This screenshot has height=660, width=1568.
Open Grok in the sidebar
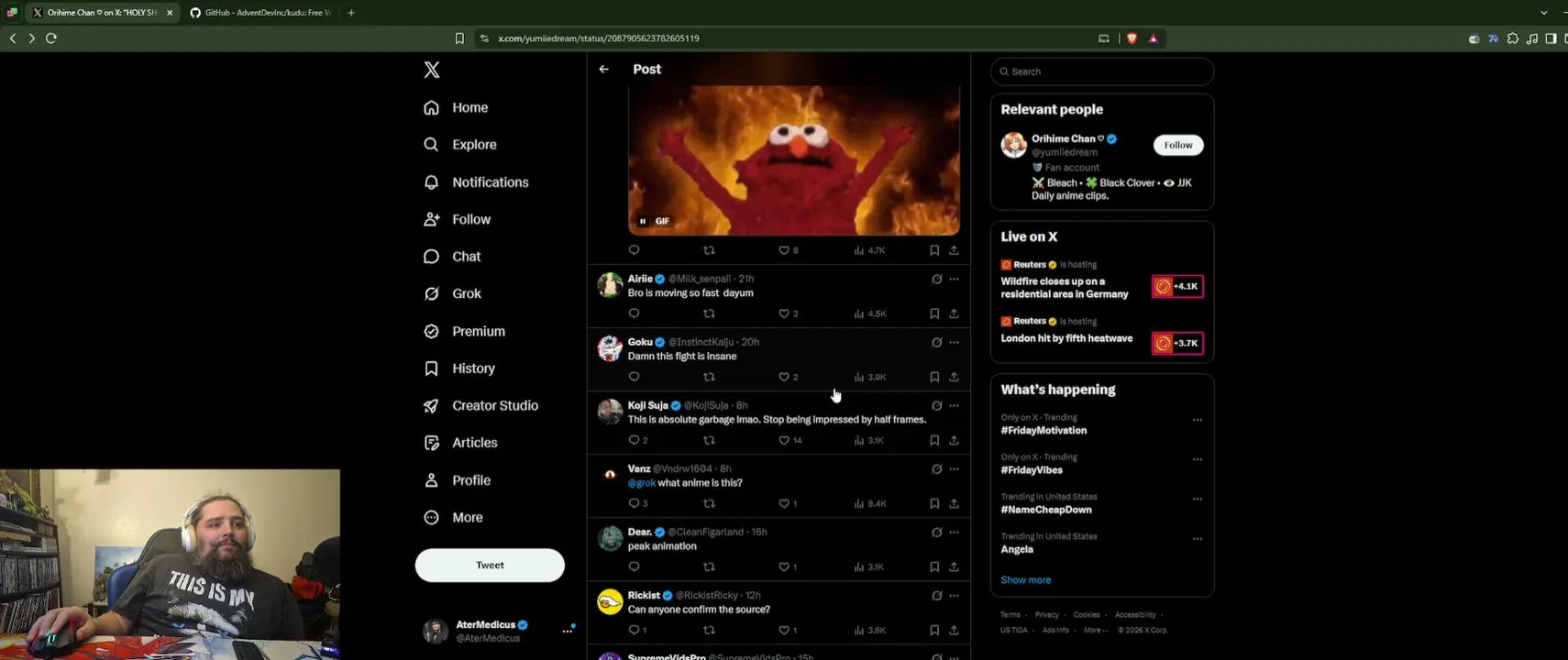click(453, 293)
